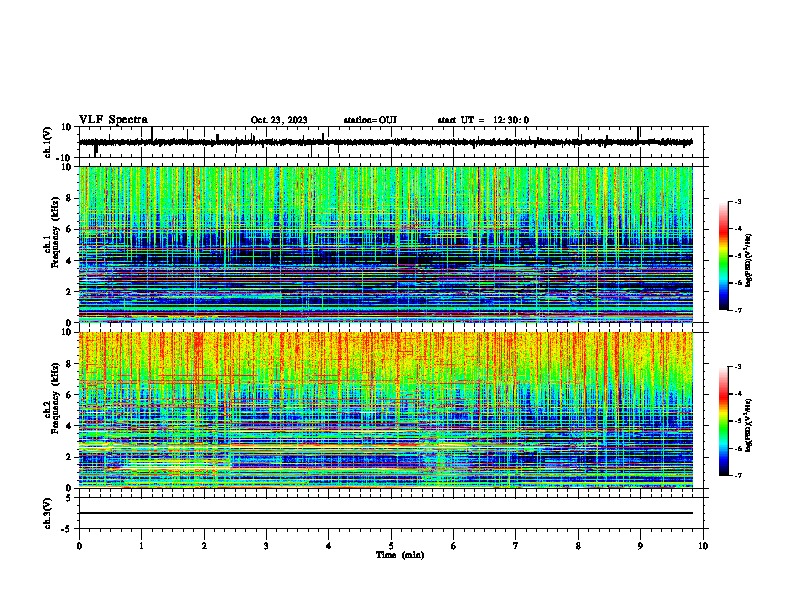Click the ch.1 spectrogram image panel
This screenshot has height=612, width=792.
386,244
